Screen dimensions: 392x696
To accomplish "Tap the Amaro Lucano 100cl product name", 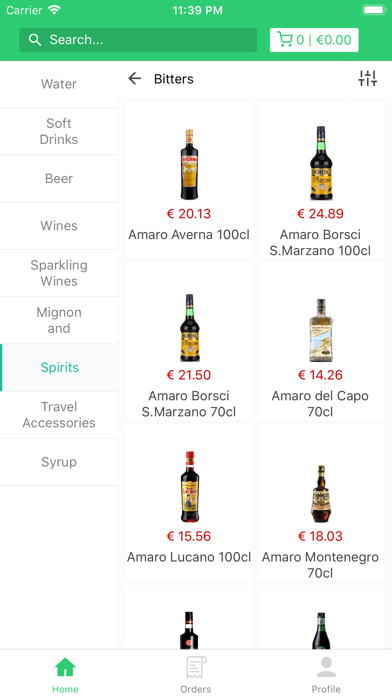I will click(189, 557).
